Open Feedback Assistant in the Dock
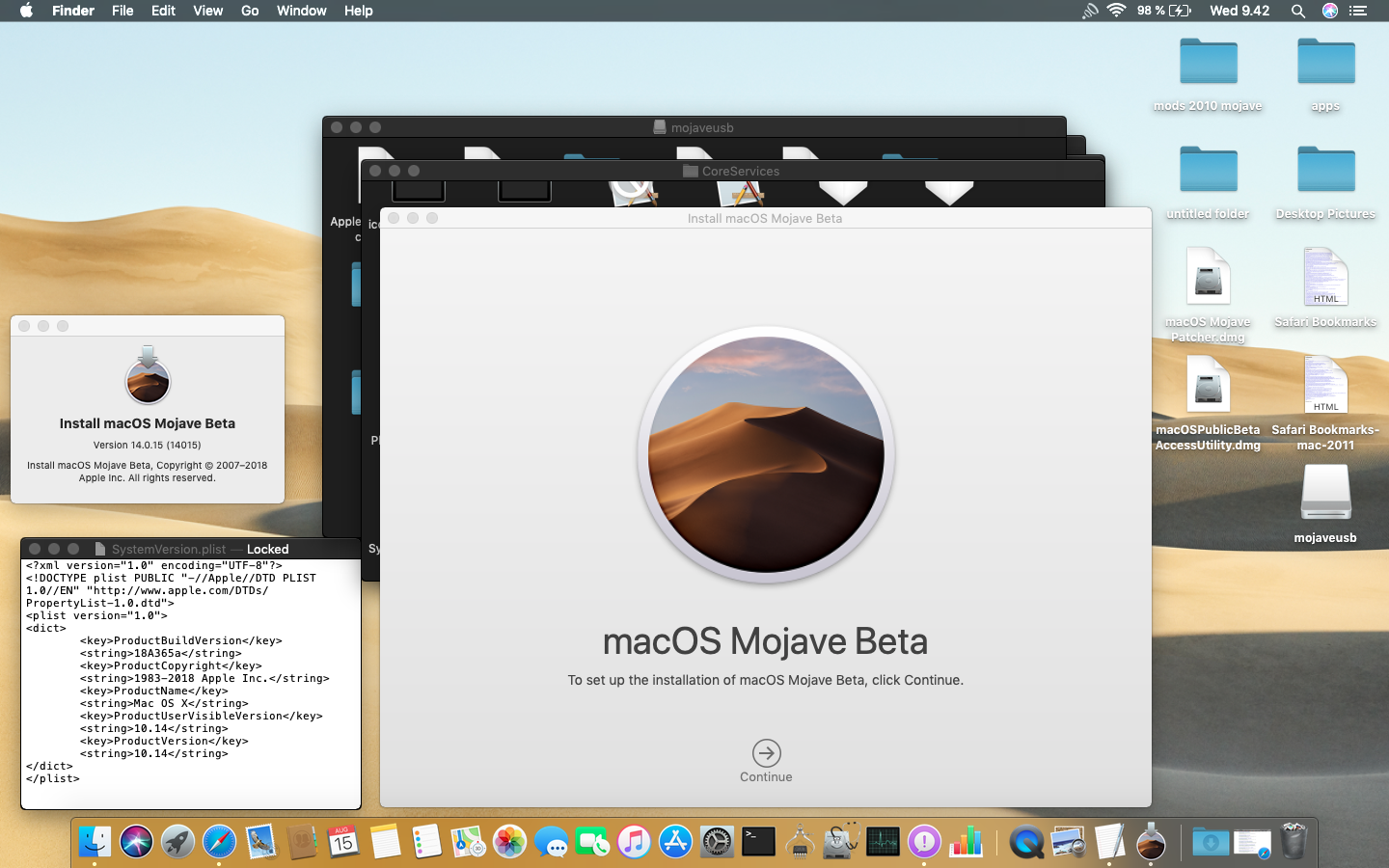The height and width of the screenshot is (868, 1389). [x=924, y=841]
